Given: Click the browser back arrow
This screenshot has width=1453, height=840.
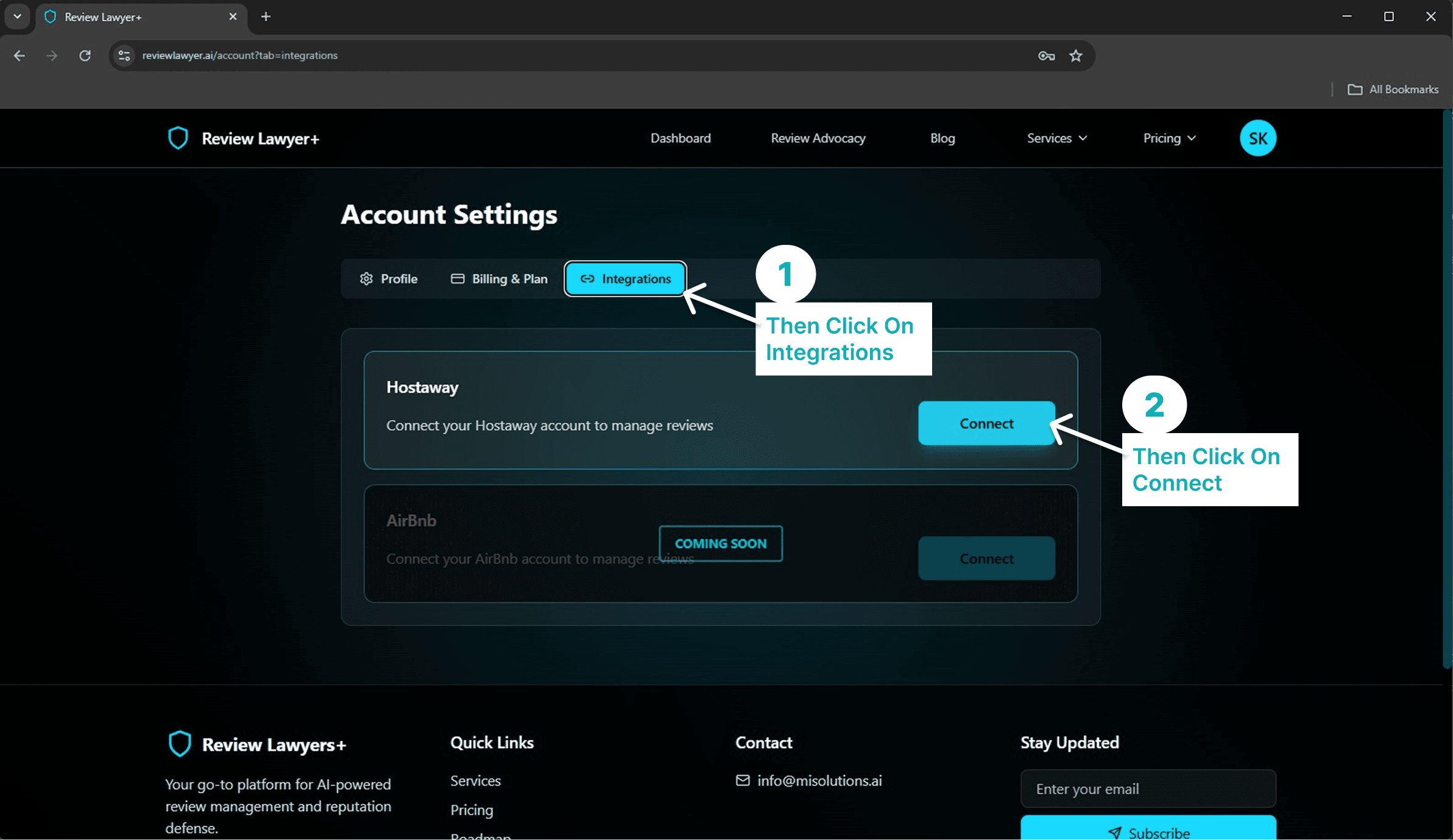Looking at the screenshot, I should 19,55.
